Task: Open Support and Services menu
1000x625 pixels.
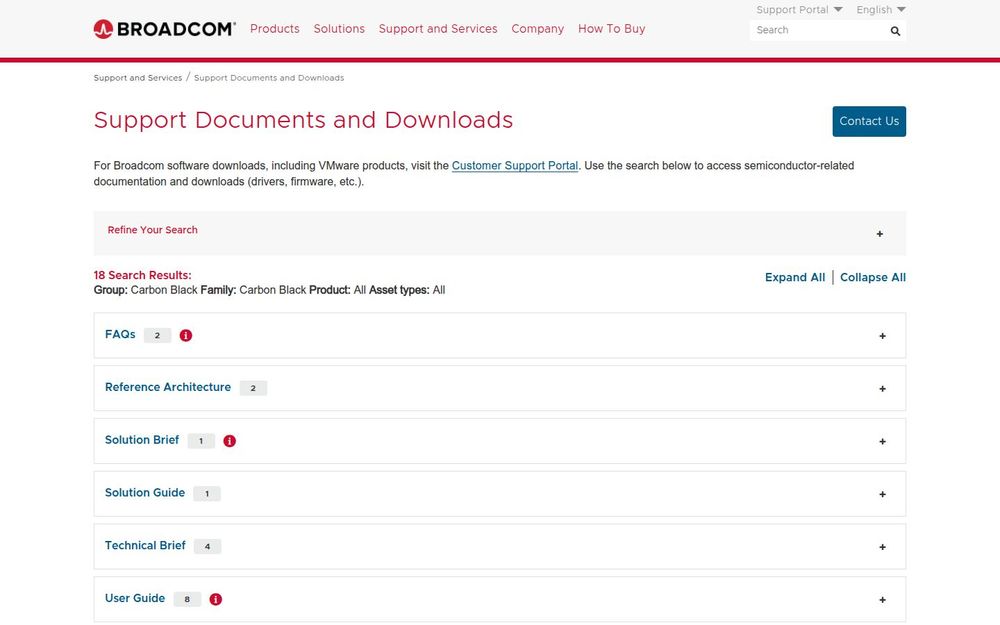Action: pos(438,29)
